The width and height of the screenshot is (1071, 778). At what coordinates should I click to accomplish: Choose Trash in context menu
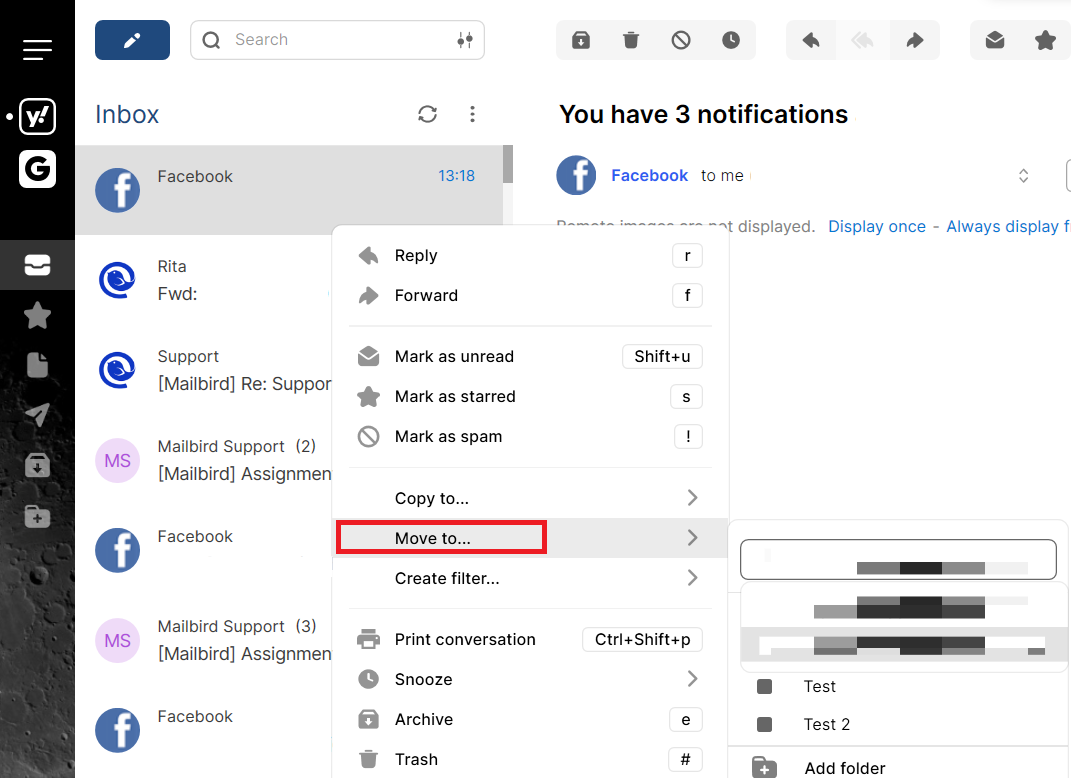tap(530, 759)
